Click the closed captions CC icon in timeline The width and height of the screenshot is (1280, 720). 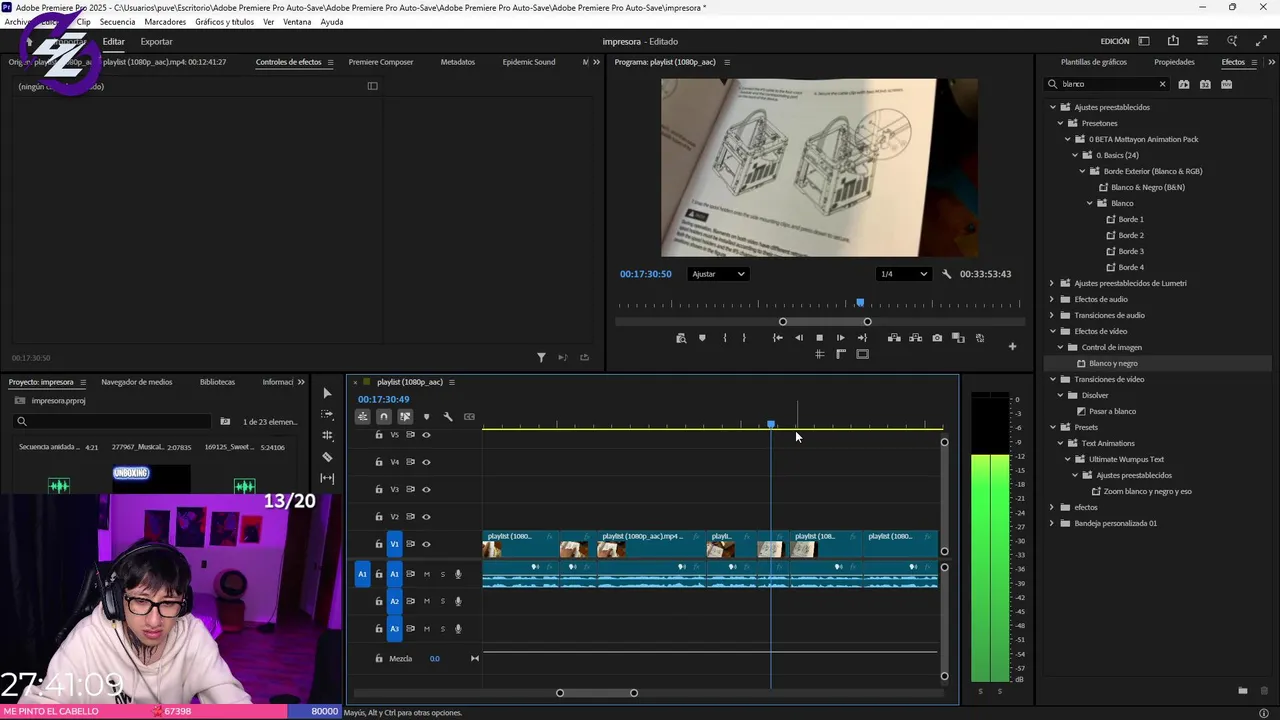(x=469, y=417)
